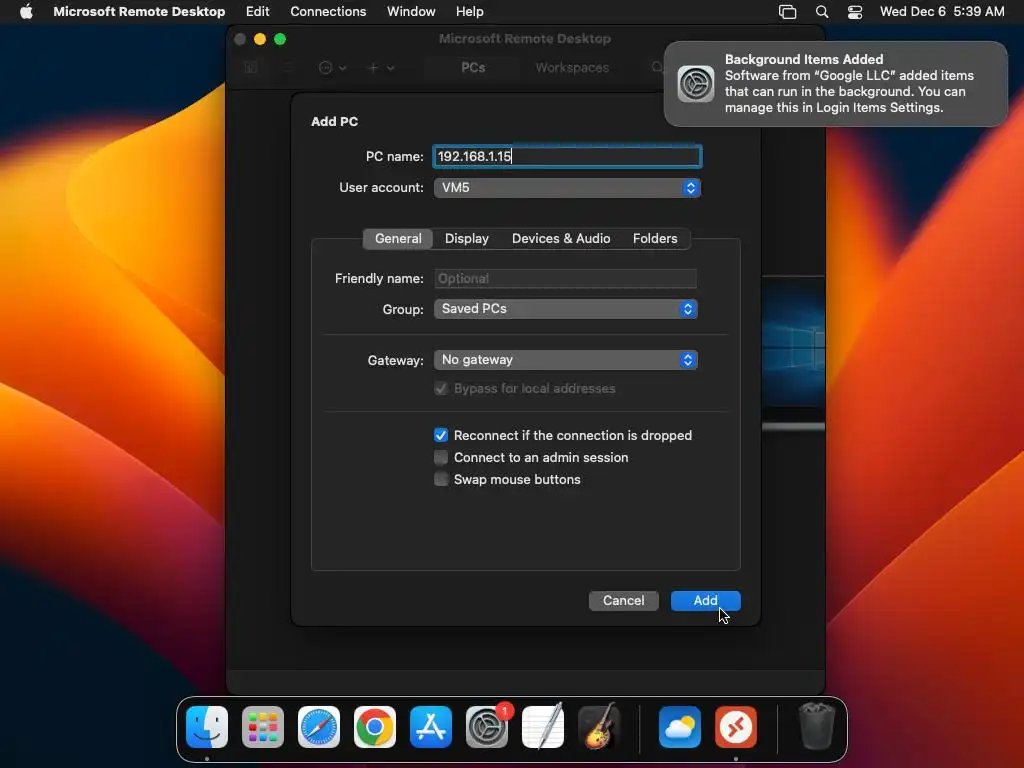
Task: Click the PC name input field
Action: 567,157
